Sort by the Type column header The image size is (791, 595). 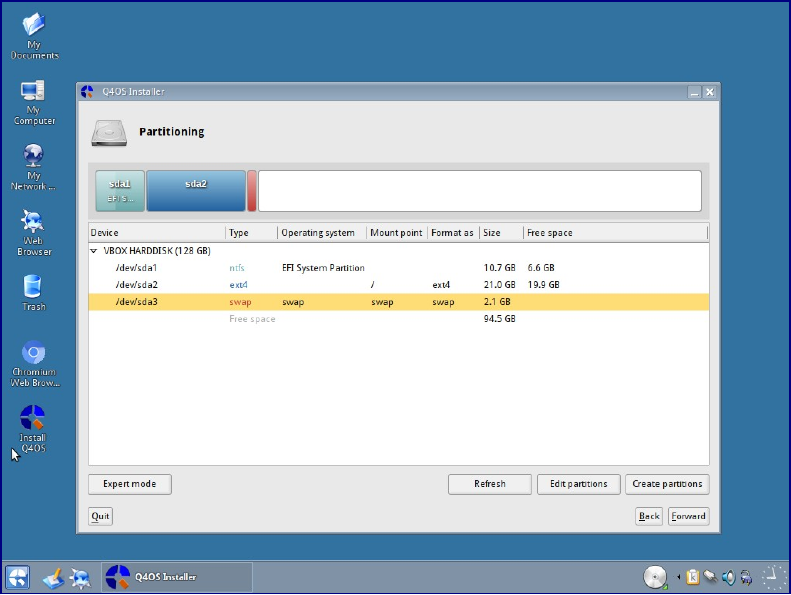[x=251, y=233]
